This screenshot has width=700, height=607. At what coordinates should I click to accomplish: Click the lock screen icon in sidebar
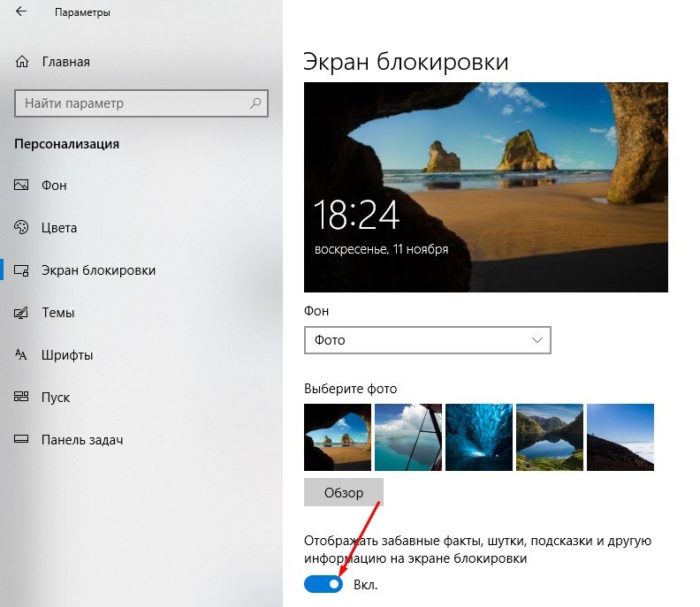tap(21, 270)
